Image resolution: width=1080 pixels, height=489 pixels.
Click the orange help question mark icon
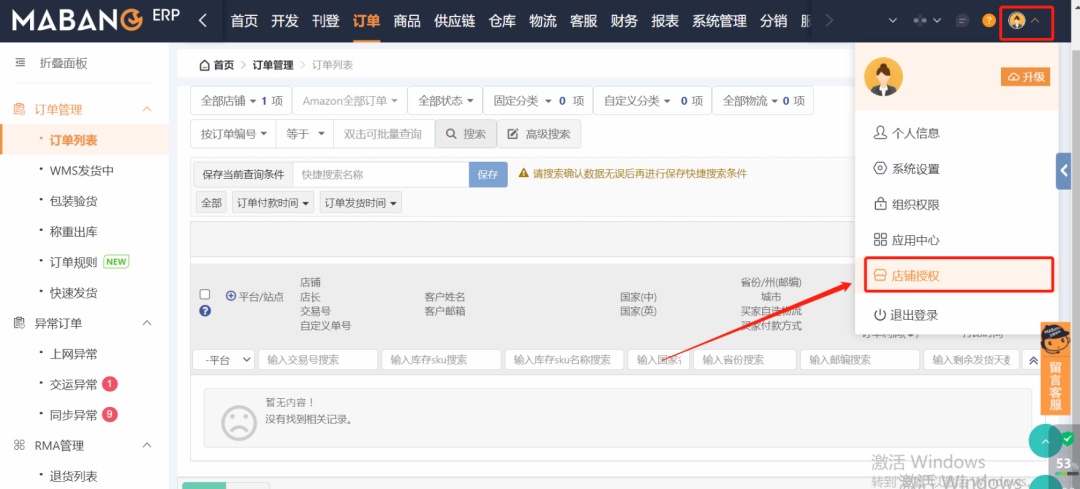(x=989, y=20)
